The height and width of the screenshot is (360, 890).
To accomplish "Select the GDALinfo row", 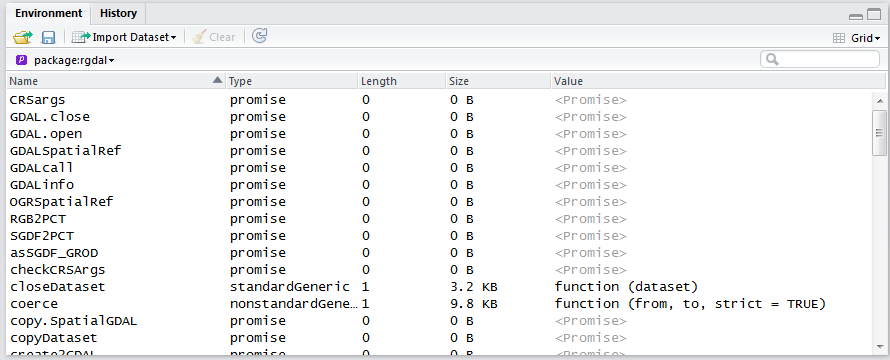I will 439,185.
